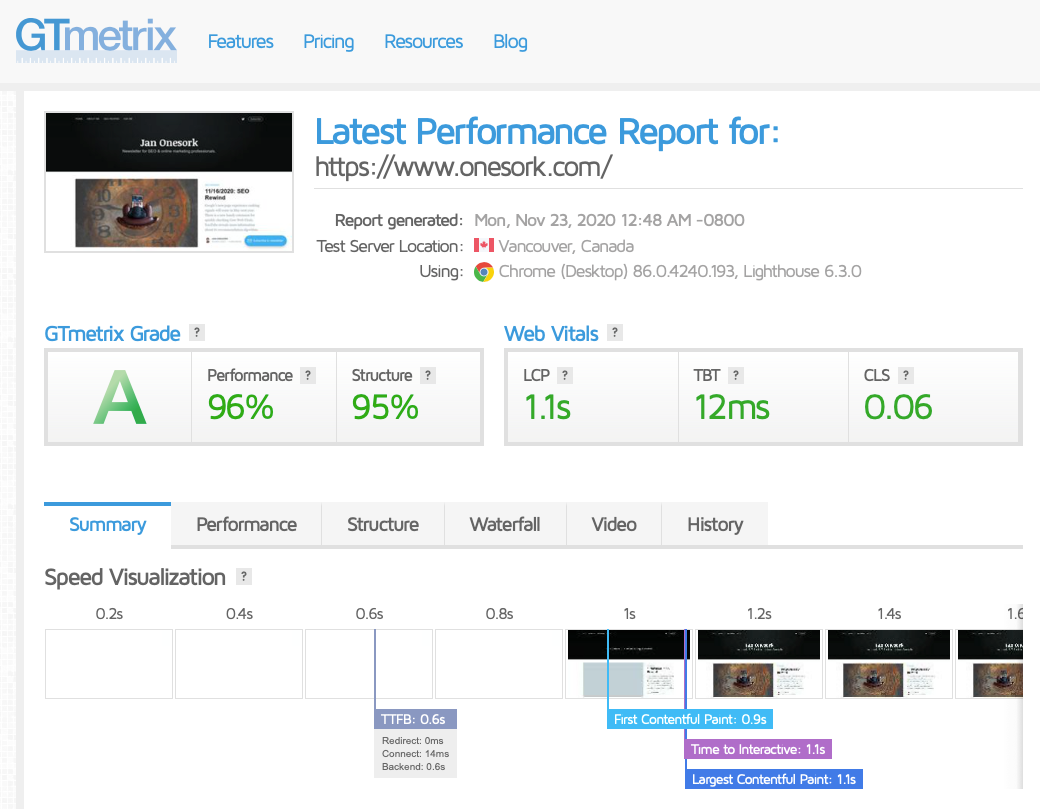Click the 12ms TBT value

click(732, 407)
